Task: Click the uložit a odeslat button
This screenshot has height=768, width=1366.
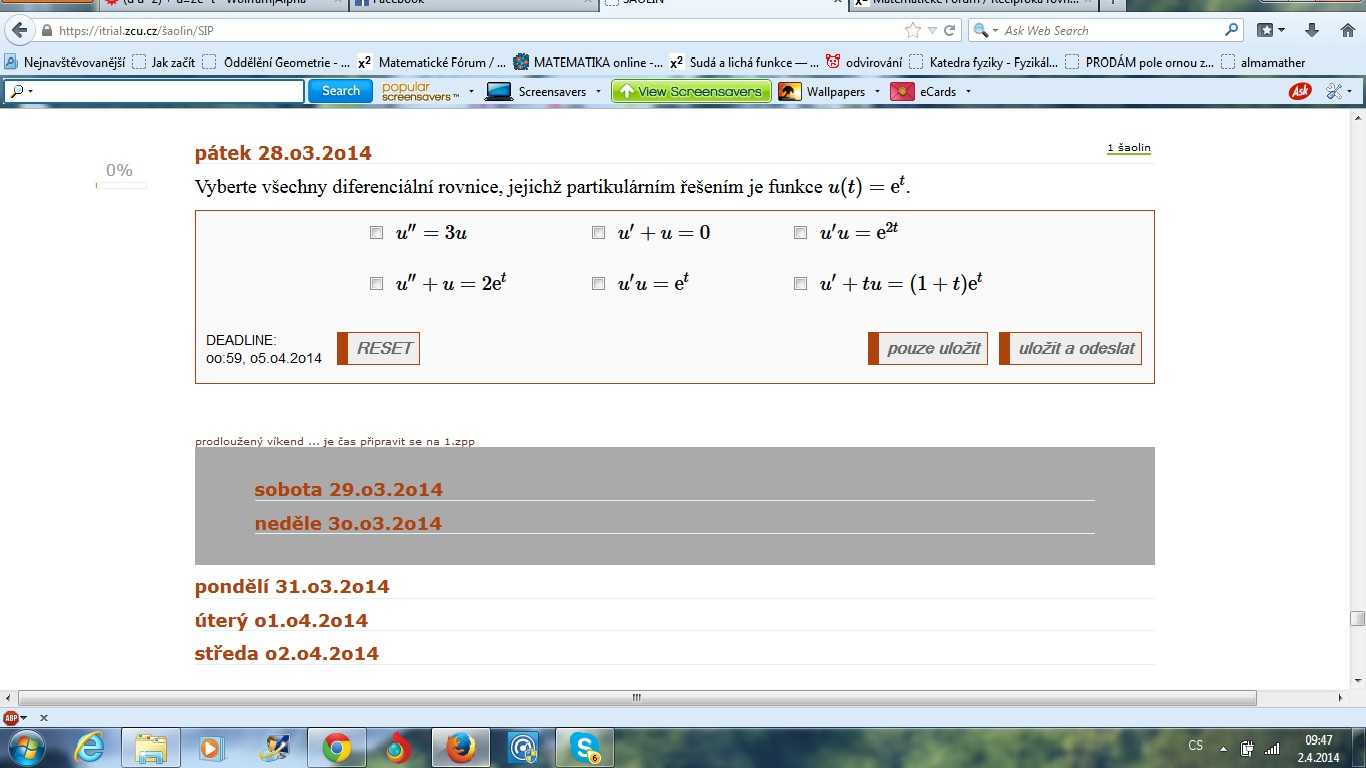Action: [1070, 348]
